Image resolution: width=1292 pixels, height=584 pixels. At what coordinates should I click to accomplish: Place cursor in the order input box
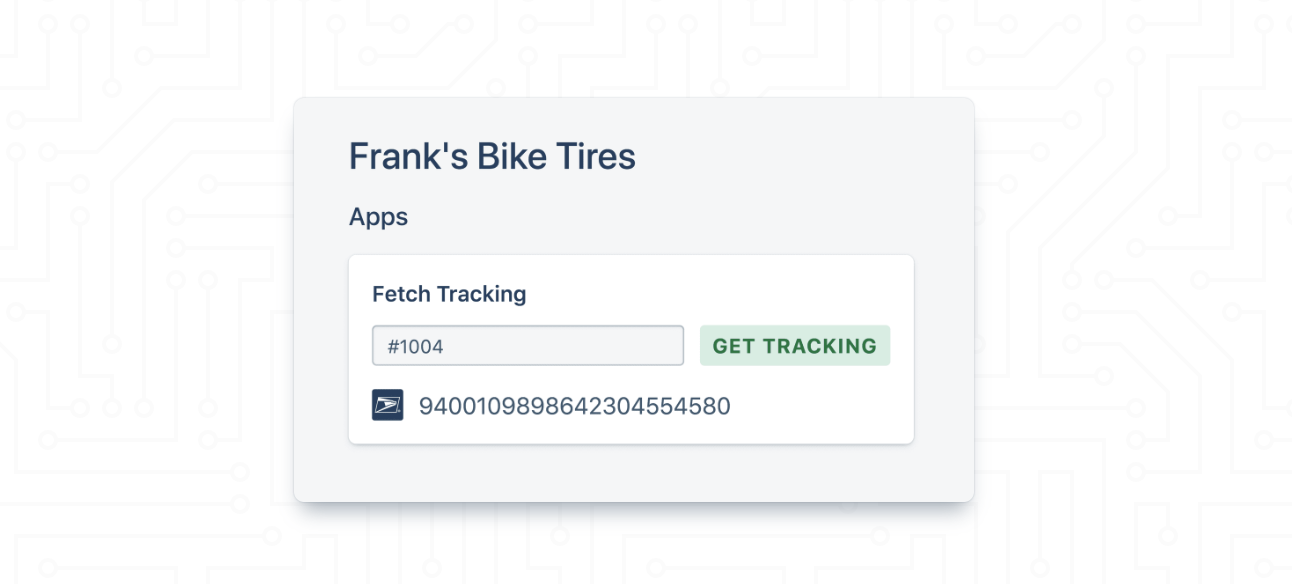click(x=528, y=346)
